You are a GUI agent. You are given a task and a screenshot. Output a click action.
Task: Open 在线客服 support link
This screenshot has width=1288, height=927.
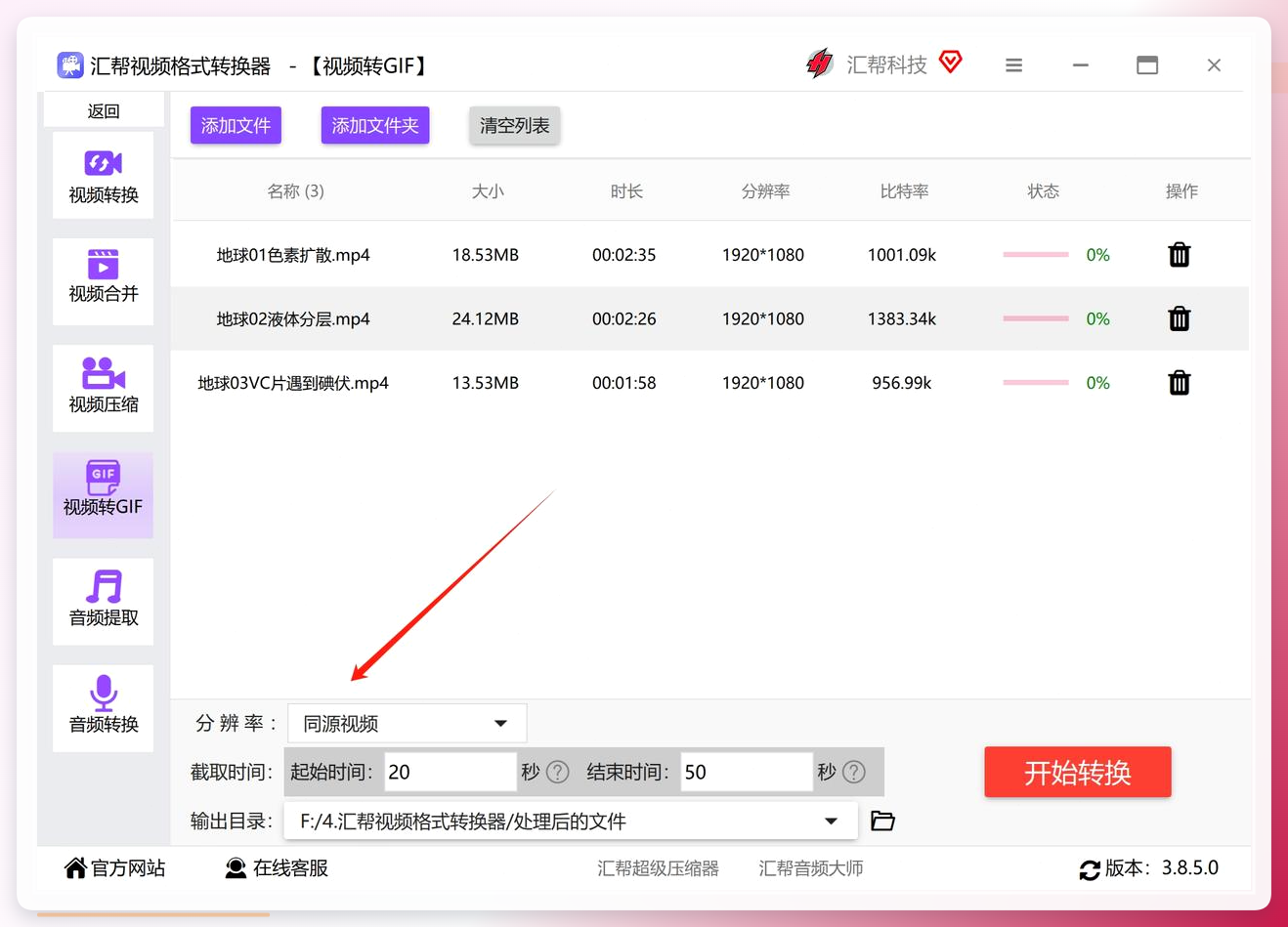click(277, 867)
